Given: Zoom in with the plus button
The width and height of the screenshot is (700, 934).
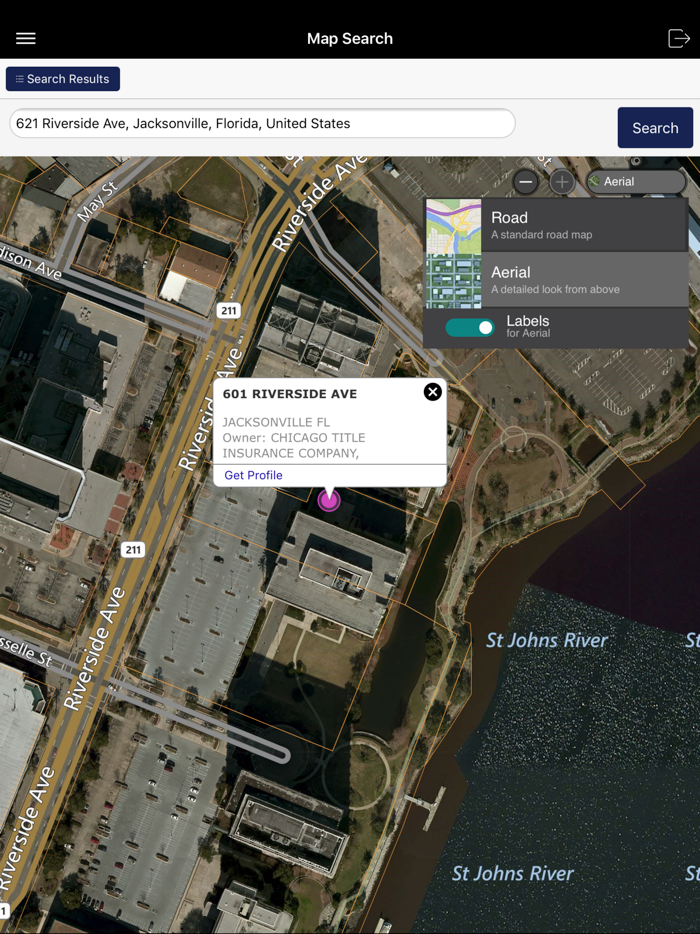Looking at the screenshot, I should pyautogui.click(x=562, y=182).
